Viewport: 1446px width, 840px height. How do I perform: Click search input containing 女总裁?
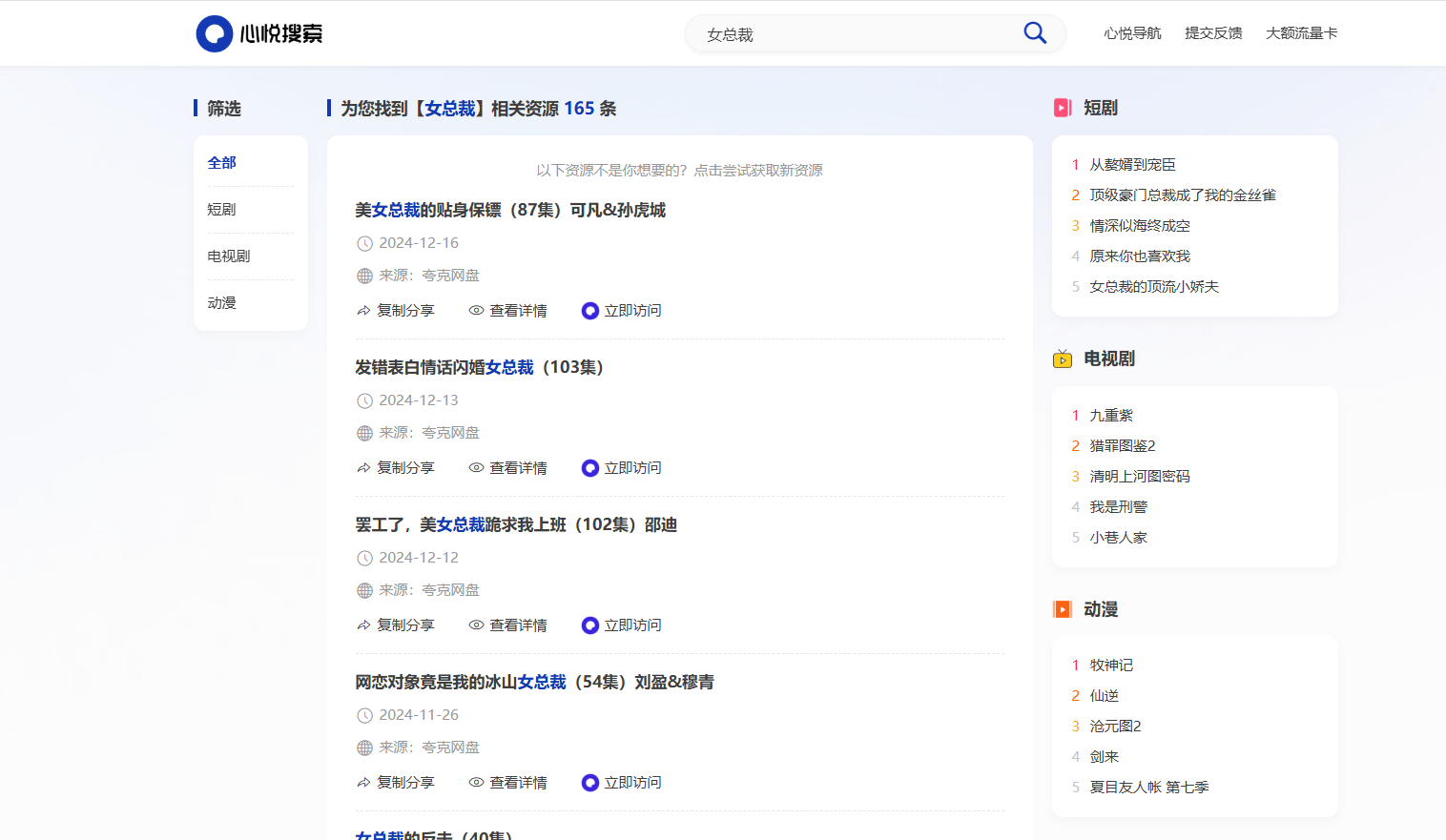pos(858,34)
